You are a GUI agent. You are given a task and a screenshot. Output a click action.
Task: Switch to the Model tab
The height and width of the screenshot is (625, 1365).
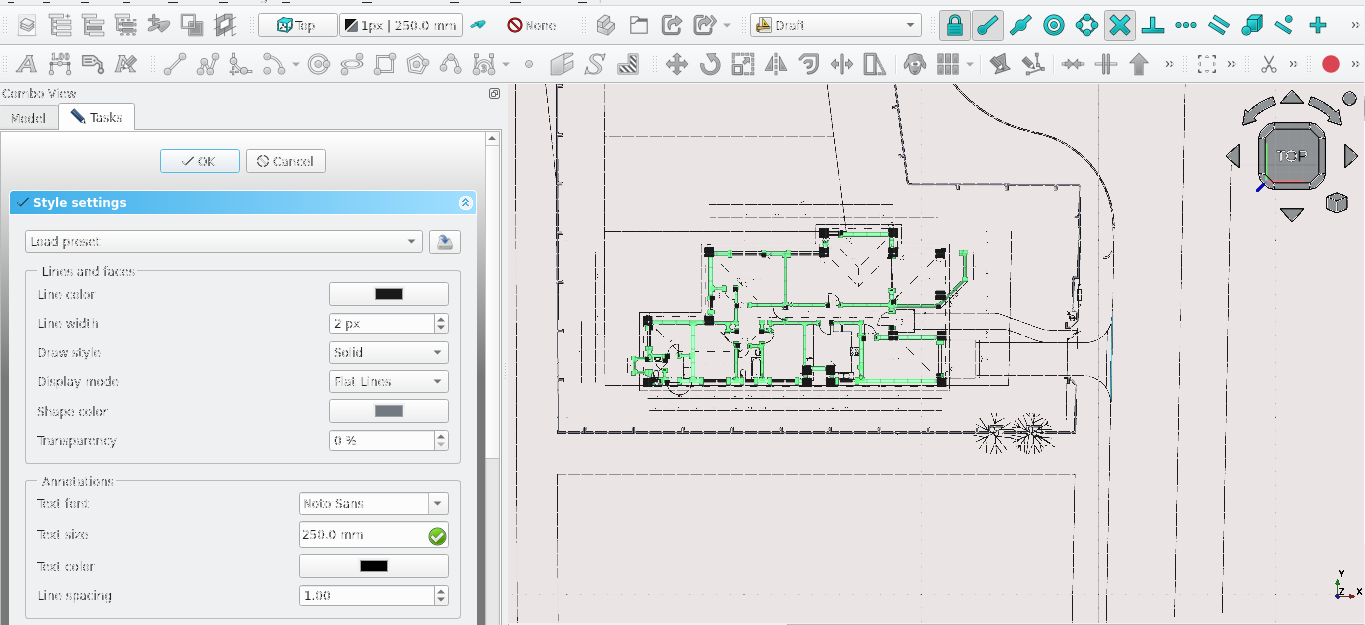coord(28,118)
